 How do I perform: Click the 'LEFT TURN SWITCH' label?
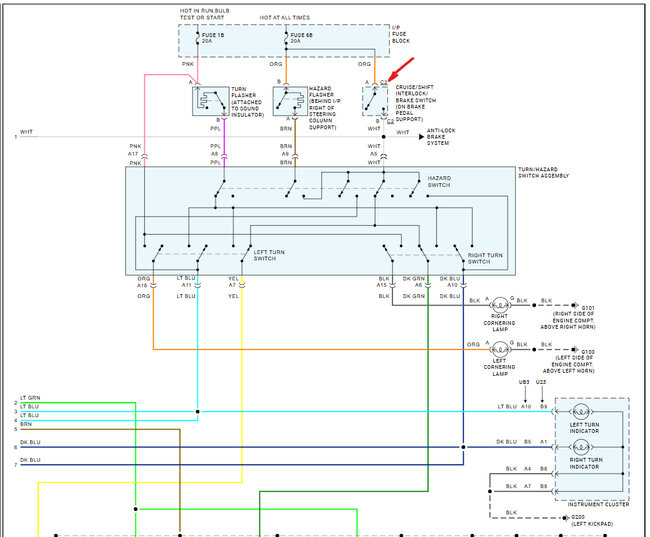[269, 255]
